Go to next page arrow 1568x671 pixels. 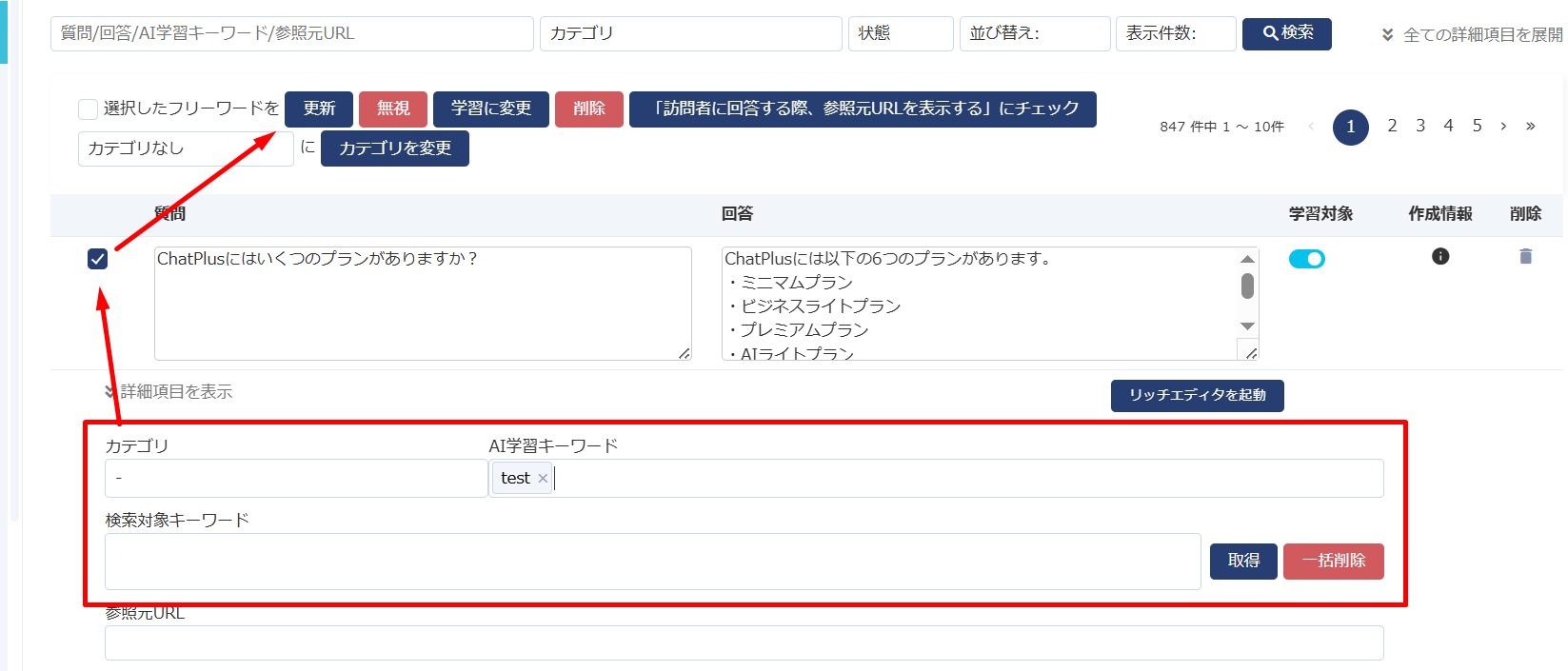[x=1503, y=126]
